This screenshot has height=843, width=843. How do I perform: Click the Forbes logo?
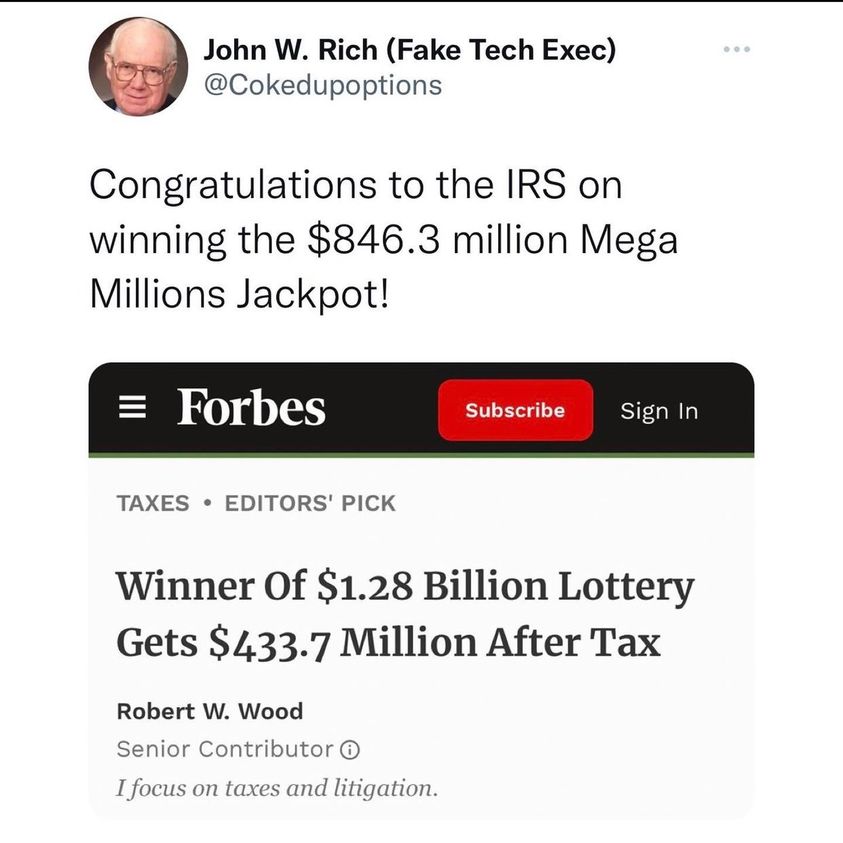pyautogui.click(x=252, y=409)
